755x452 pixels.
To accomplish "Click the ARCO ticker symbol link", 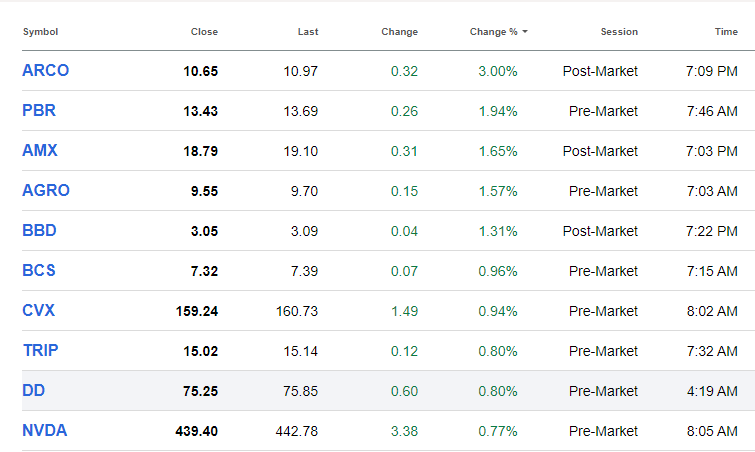I will pyautogui.click(x=45, y=71).
